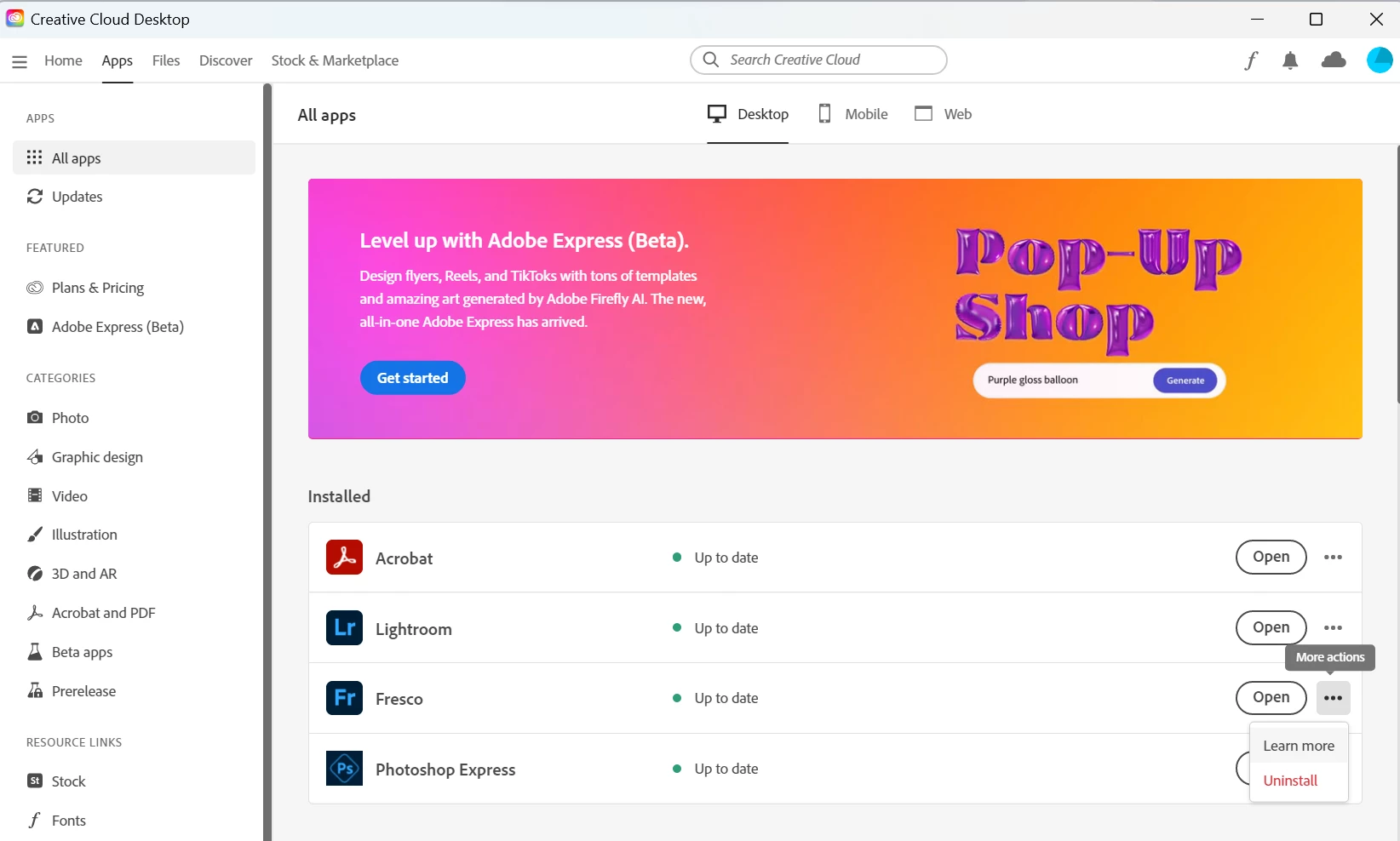
Task: Open the account profile avatar
Action: coord(1380,60)
